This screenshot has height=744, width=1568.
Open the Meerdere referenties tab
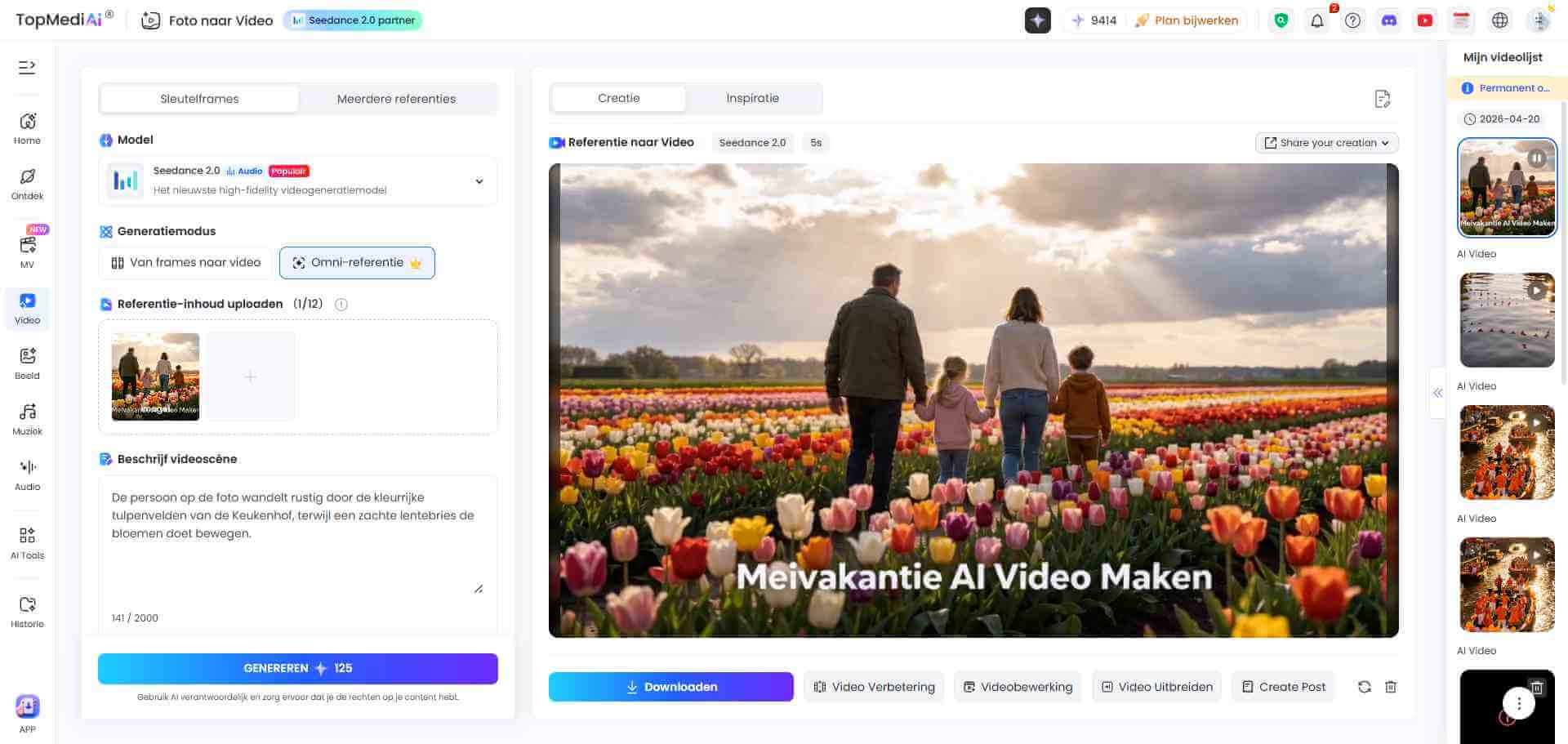coord(397,98)
